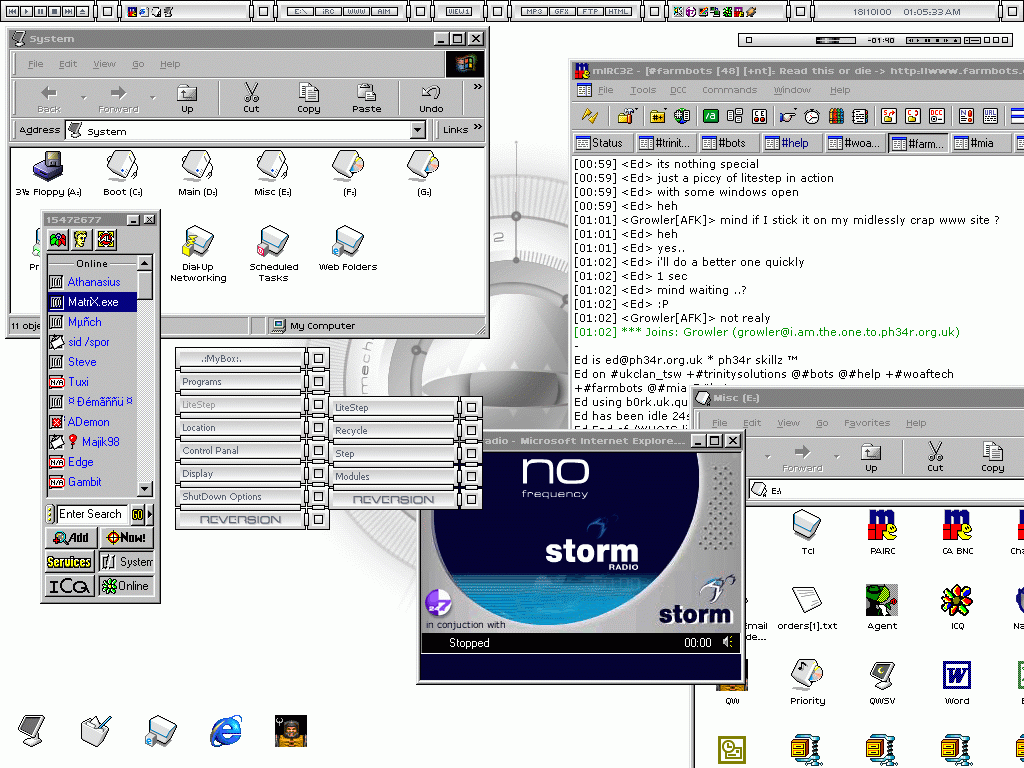Screen dimensions: 1024x768
Task: Open the Address bar dropdown in System window
Action: pyautogui.click(x=418, y=131)
